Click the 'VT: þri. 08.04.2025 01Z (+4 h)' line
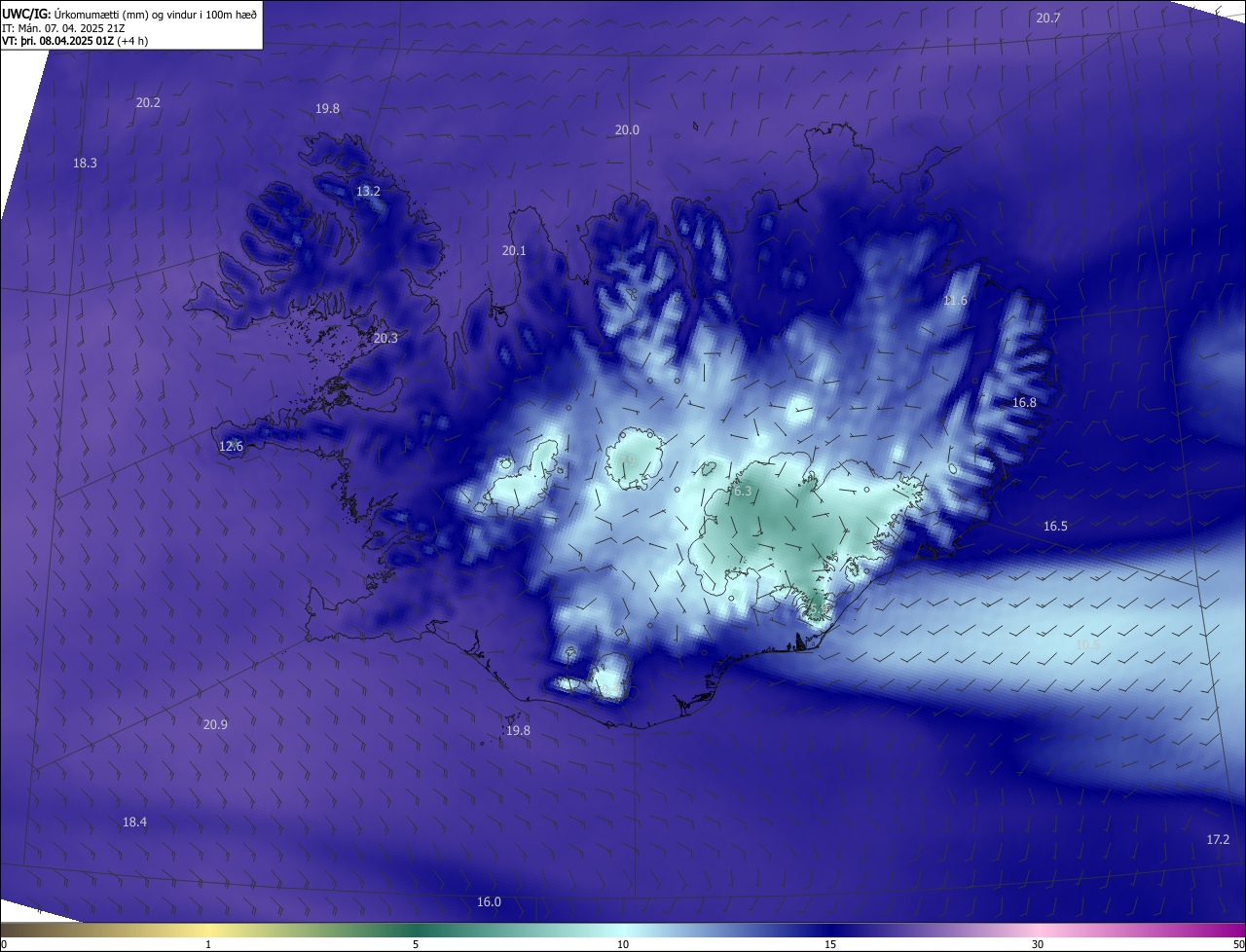 point(77,42)
